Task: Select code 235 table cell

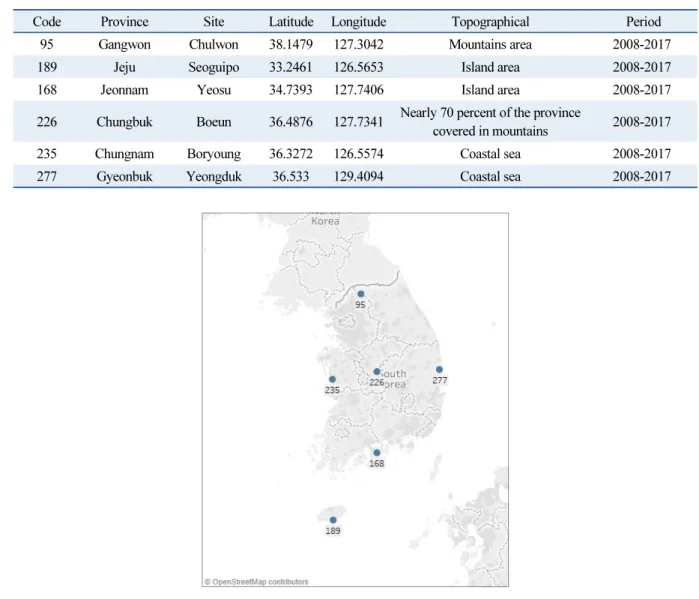Action: click(x=47, y=153)
